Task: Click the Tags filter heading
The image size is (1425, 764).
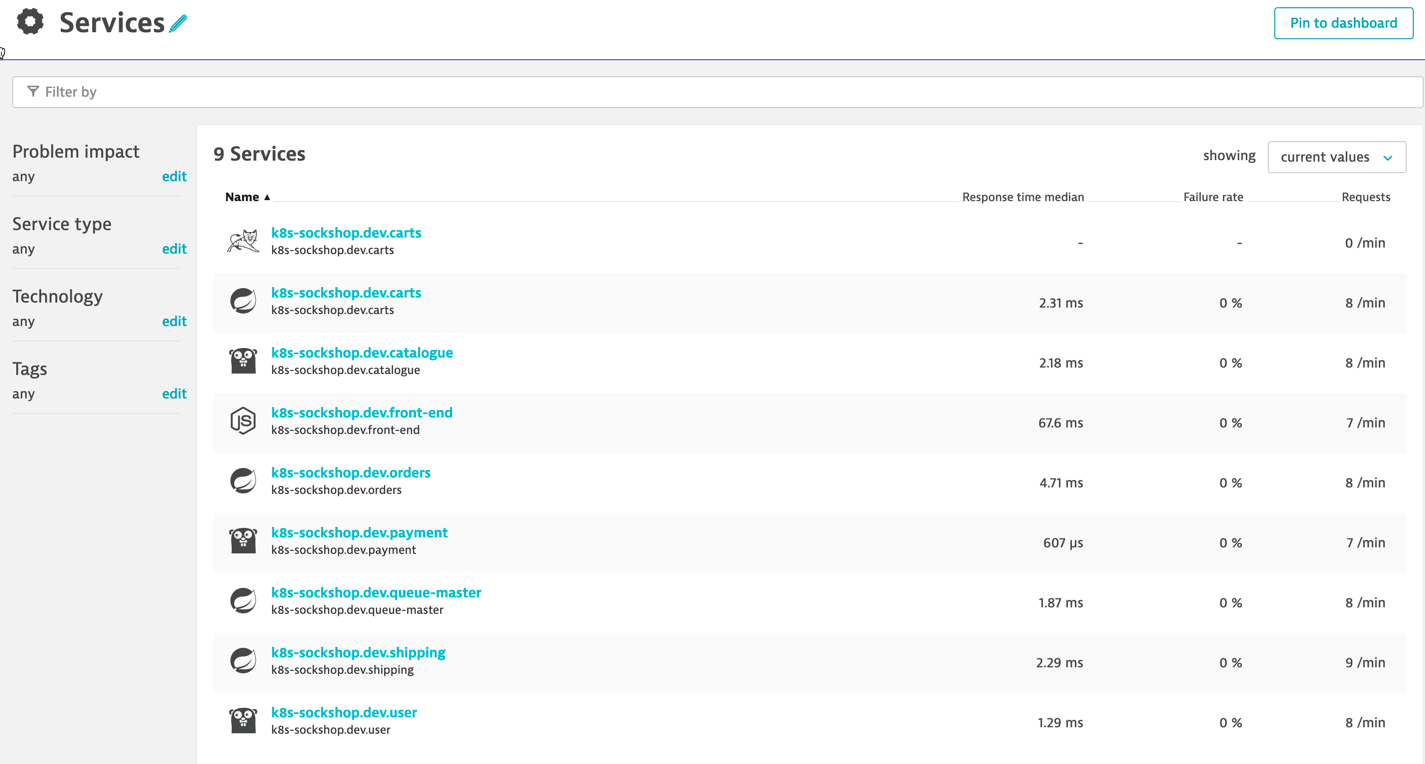Action: tap(30, 369)
